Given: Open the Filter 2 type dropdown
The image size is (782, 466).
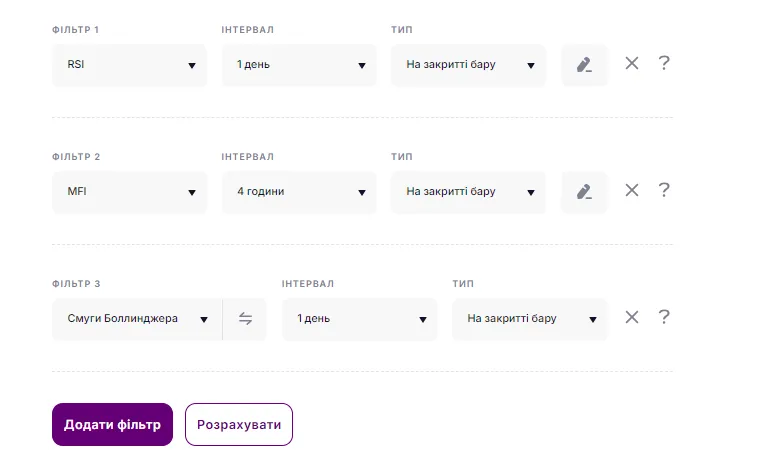Looking at the screenshot, I should click(x=468, y=192).
